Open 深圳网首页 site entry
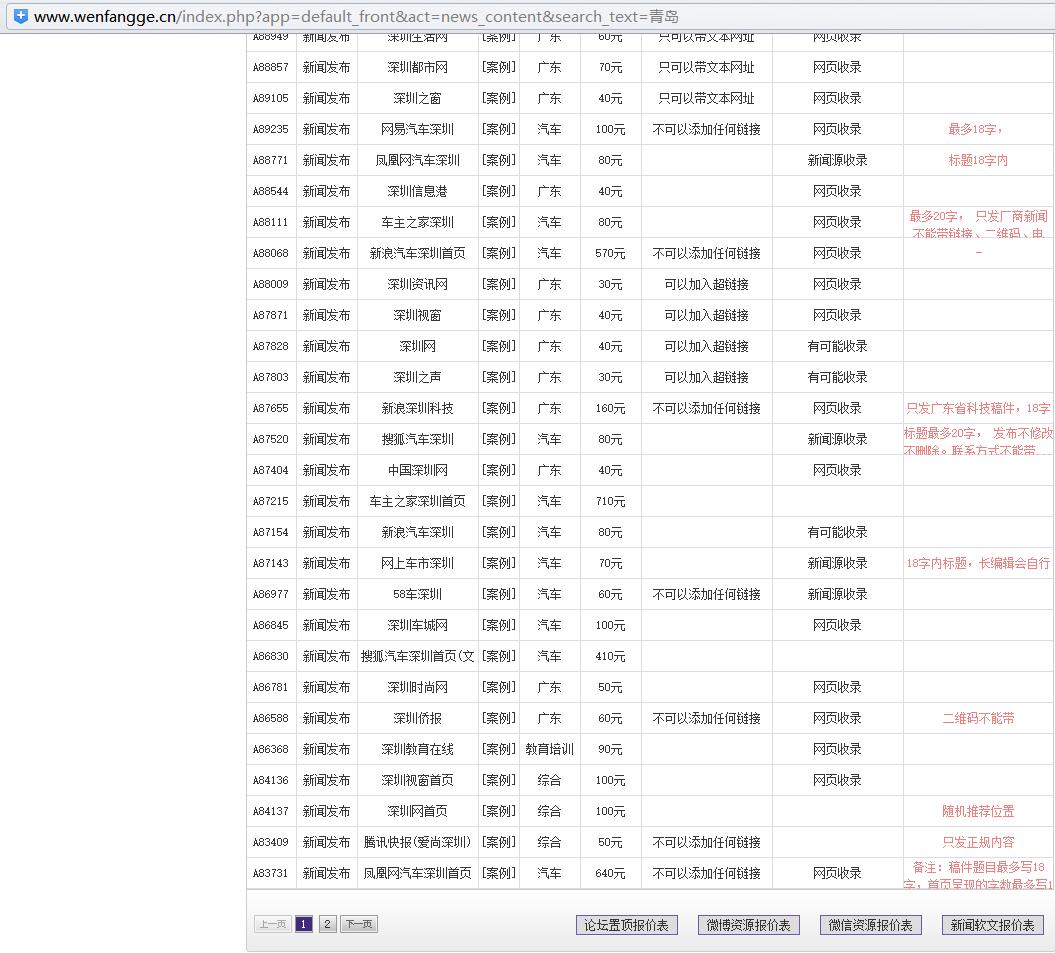This screenshot has width=1055, height=953. coord(417,811)
